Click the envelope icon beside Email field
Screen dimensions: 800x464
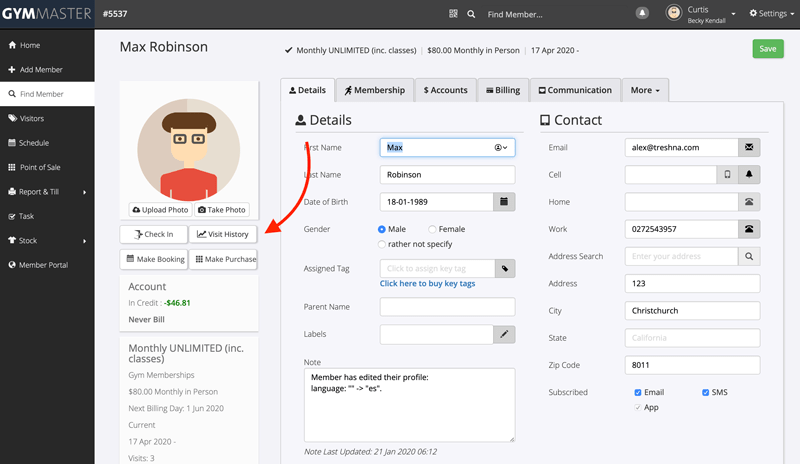(749, 147)
